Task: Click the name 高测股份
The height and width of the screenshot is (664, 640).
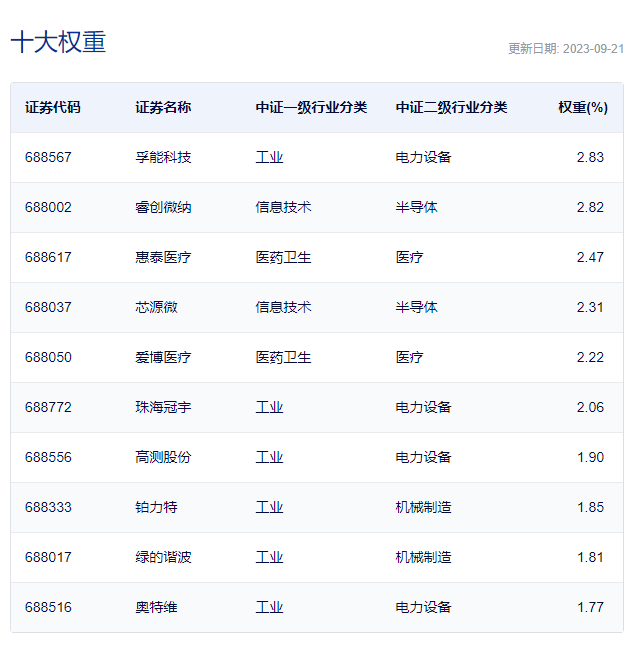Action: (x=163, y=457)
